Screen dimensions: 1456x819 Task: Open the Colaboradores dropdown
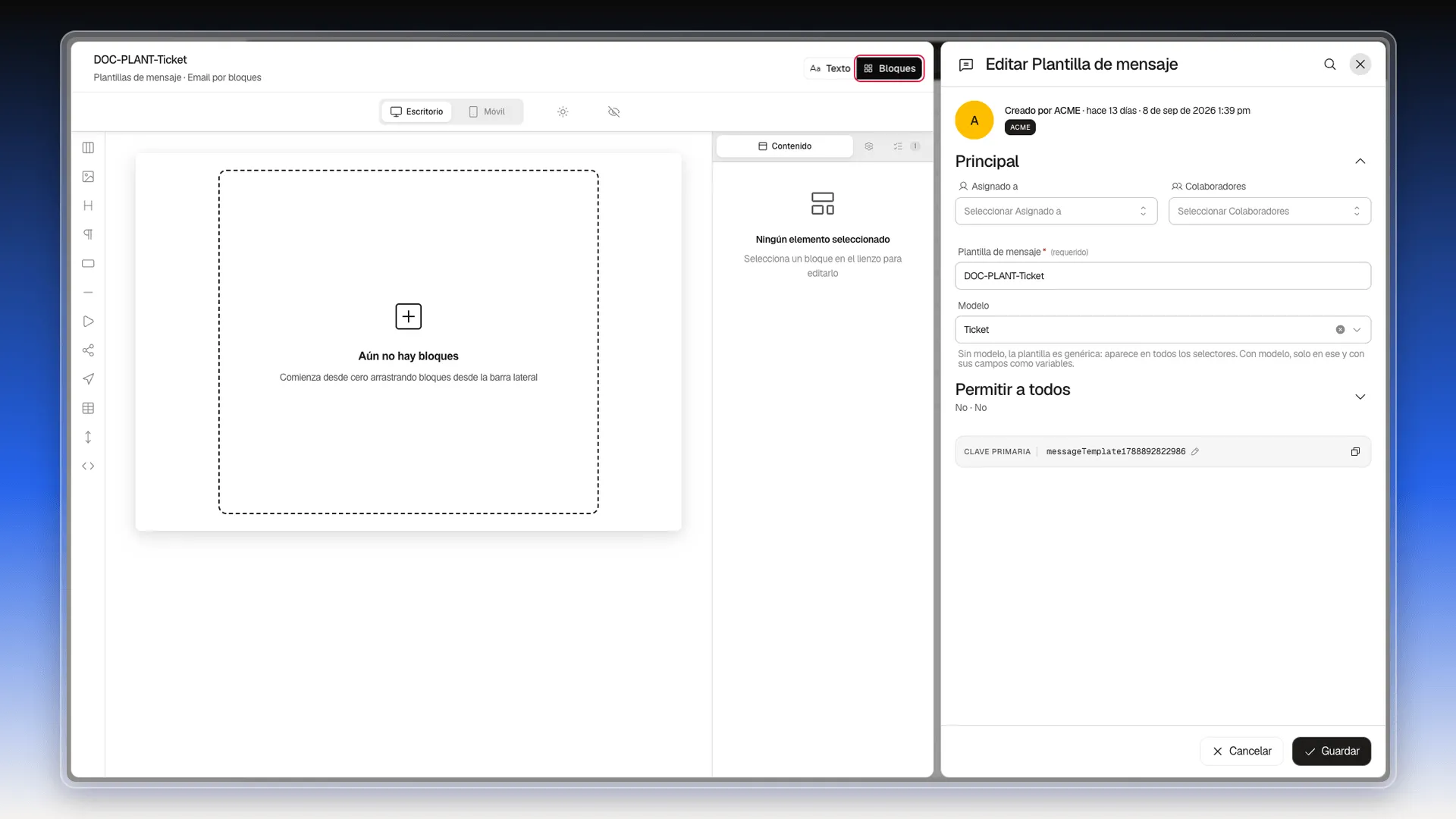1269,212
